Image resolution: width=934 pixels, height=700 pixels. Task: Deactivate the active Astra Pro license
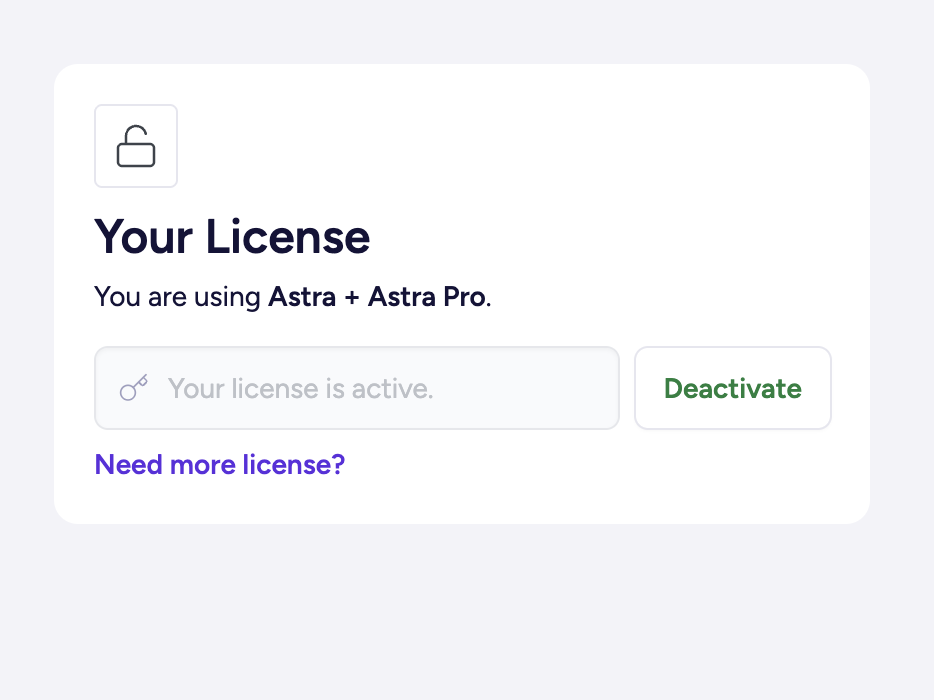[x=733, y=388]
